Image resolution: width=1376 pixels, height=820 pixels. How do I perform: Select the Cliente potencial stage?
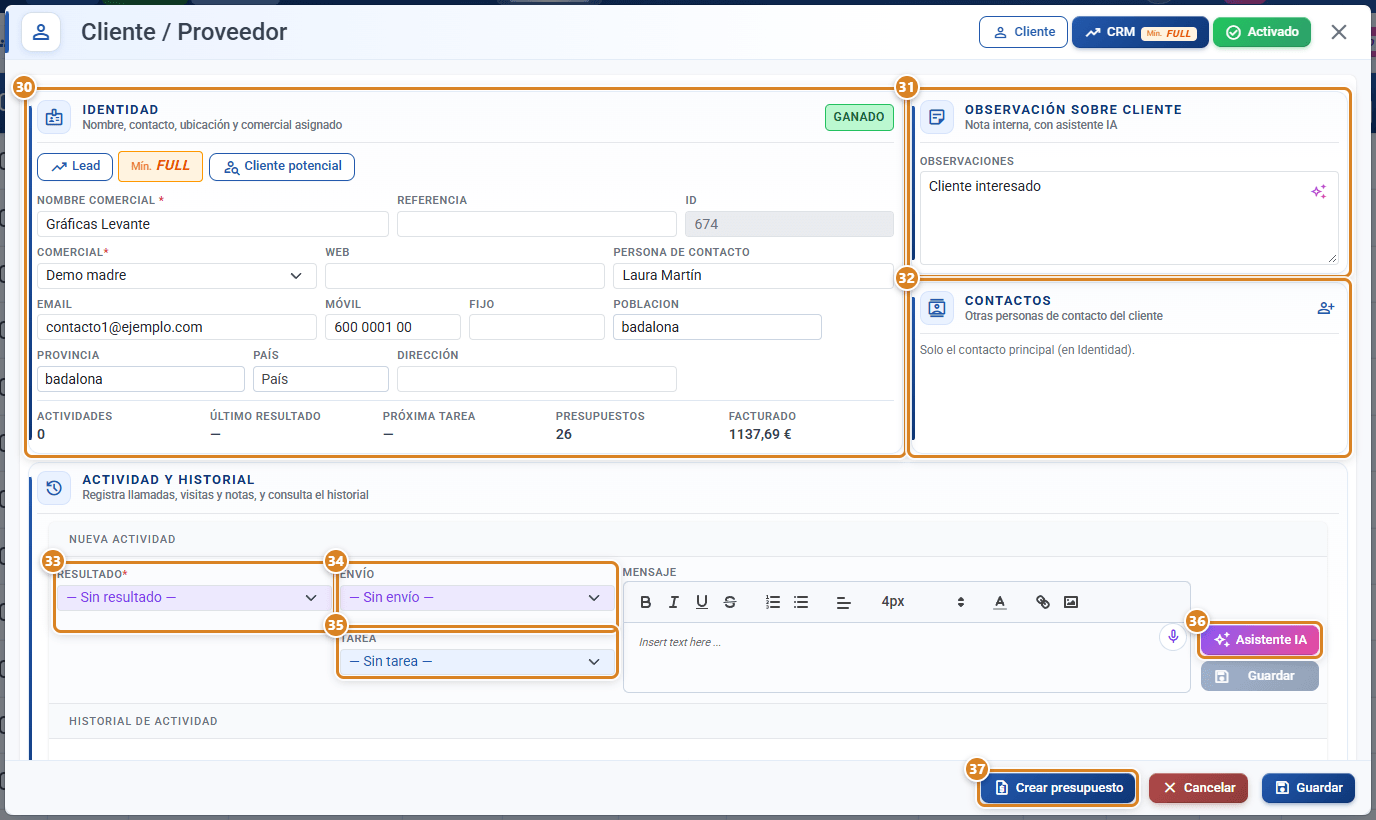click(282, 166)
